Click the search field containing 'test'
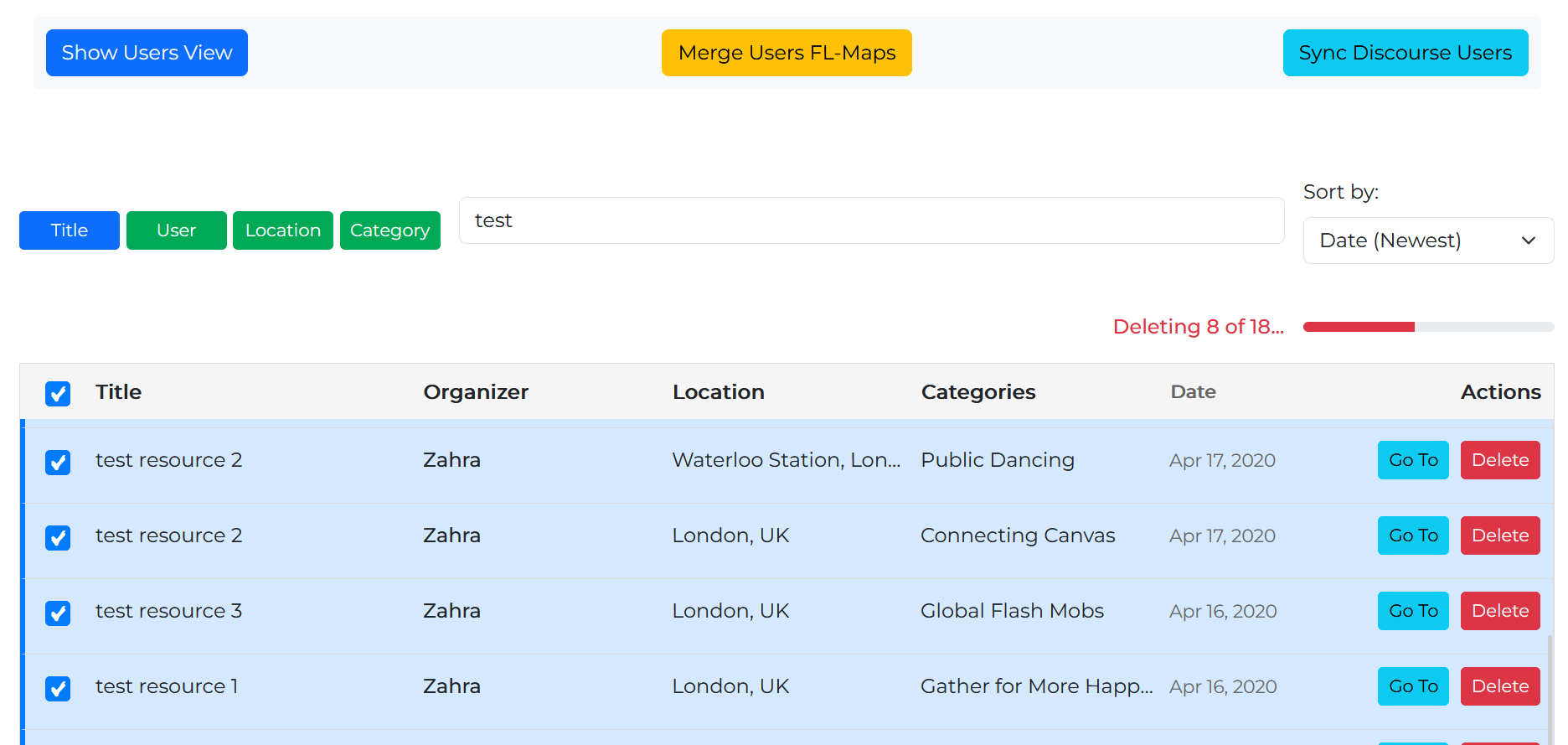 (871, 220)
